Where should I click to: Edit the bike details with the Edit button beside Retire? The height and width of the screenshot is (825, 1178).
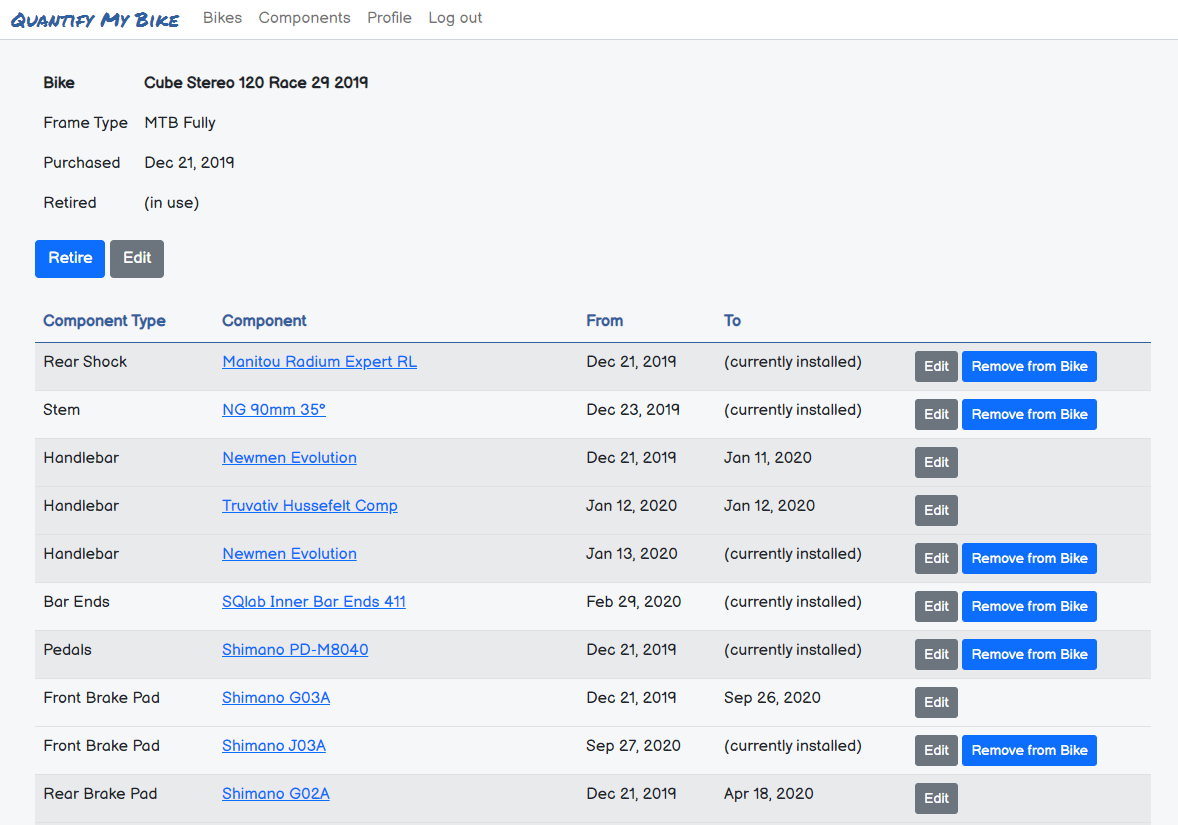pos(137,258)
